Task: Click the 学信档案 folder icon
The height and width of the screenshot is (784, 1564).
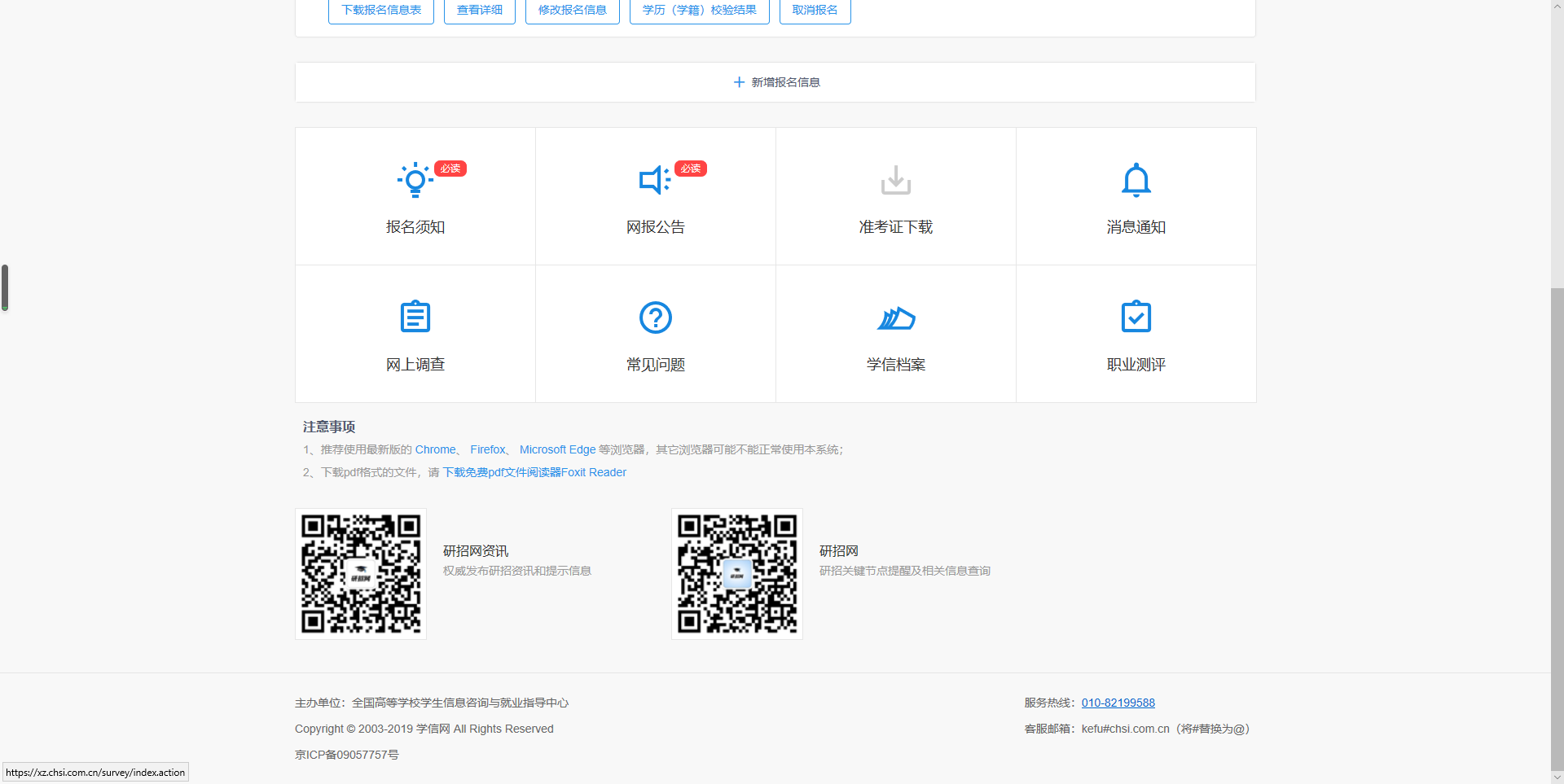Action: click(895, 318)
